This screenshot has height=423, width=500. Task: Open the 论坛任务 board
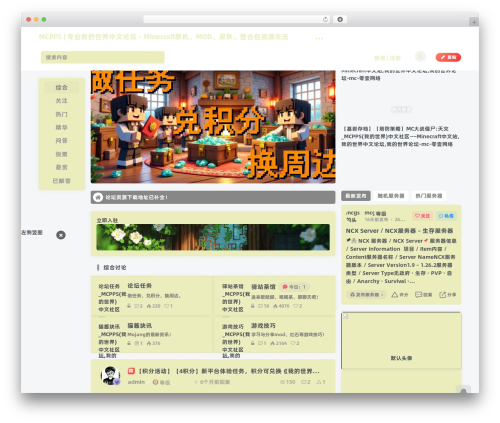tap(140, 286)
